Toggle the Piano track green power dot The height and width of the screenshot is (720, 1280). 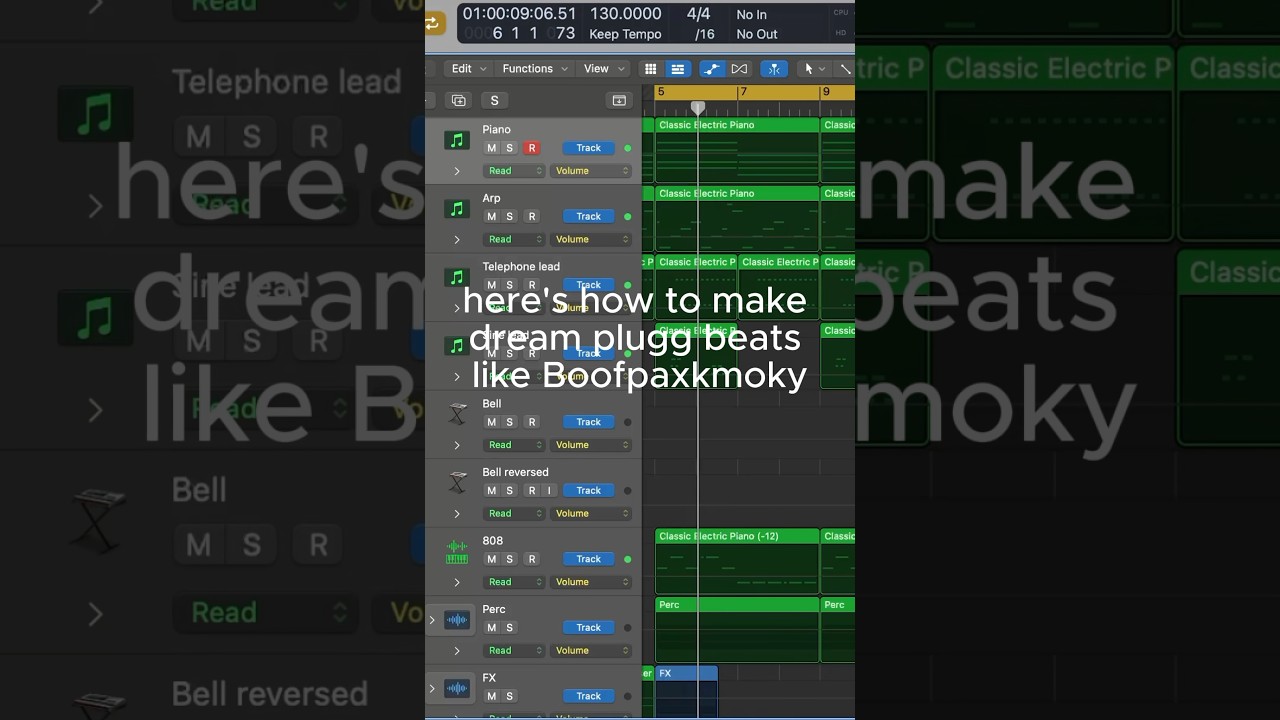coord(628,148)
